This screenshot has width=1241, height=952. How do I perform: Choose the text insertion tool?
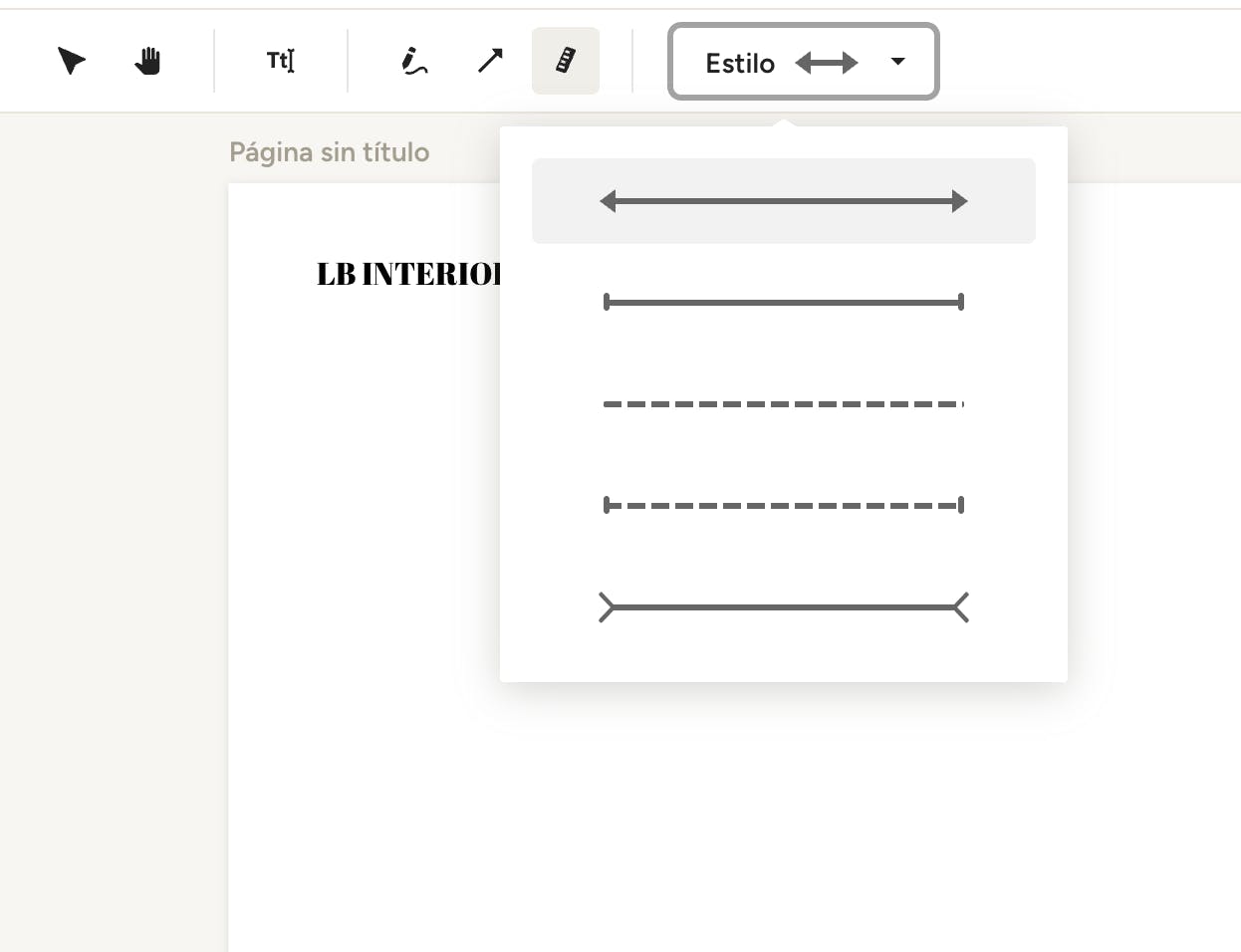[x=280, y=61]
